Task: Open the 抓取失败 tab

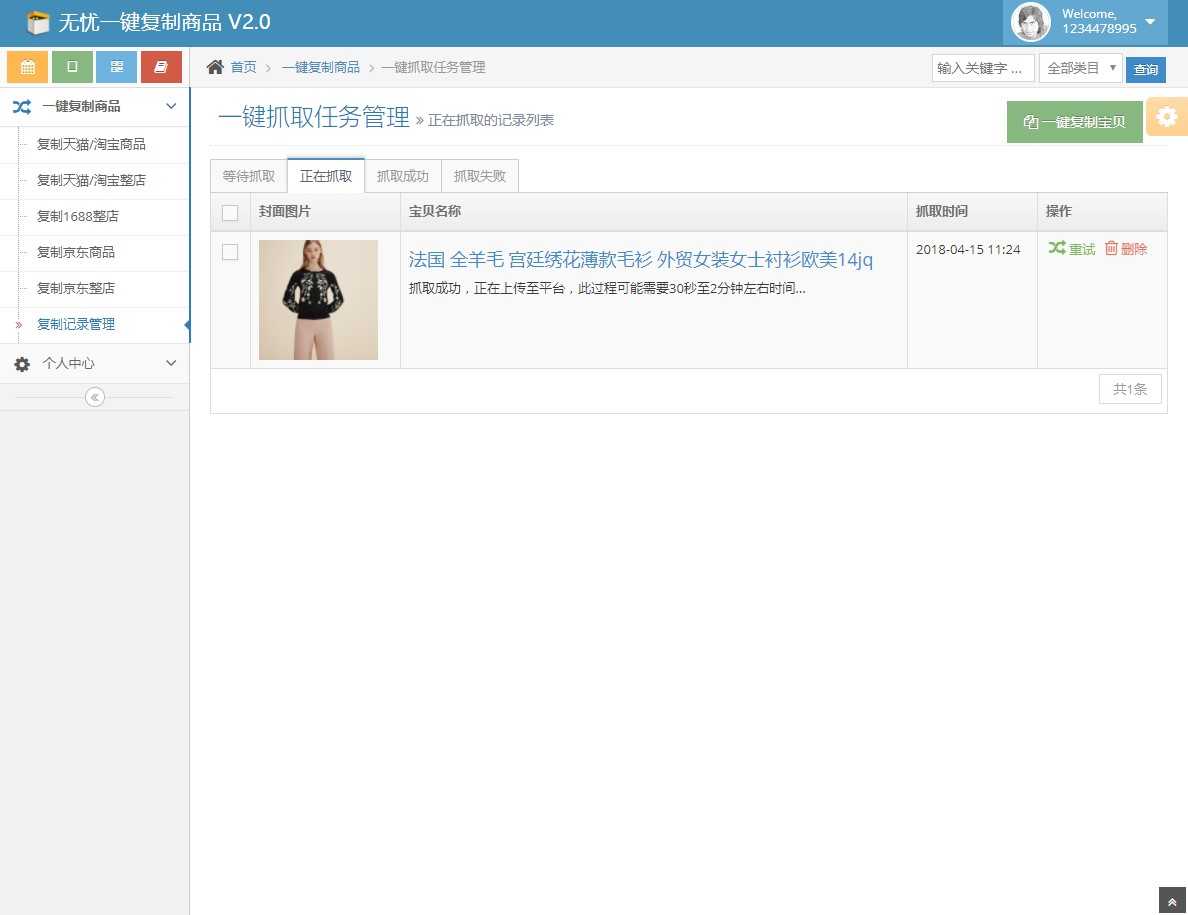Action: 480,176
